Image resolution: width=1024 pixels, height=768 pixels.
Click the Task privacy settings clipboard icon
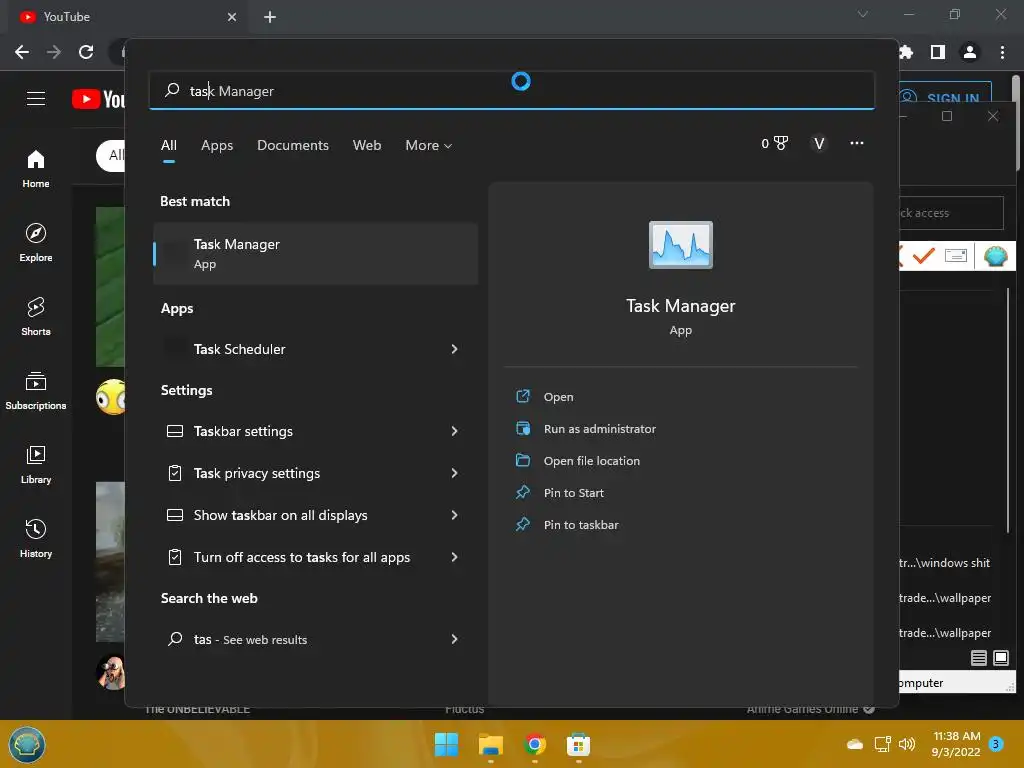point(174,473)
